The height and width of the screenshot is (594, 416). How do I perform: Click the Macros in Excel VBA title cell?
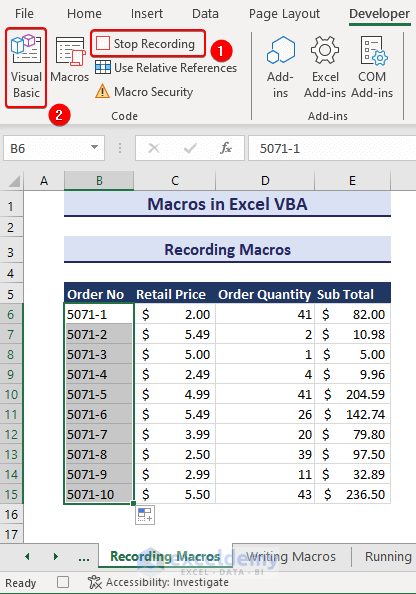(227, 204)
